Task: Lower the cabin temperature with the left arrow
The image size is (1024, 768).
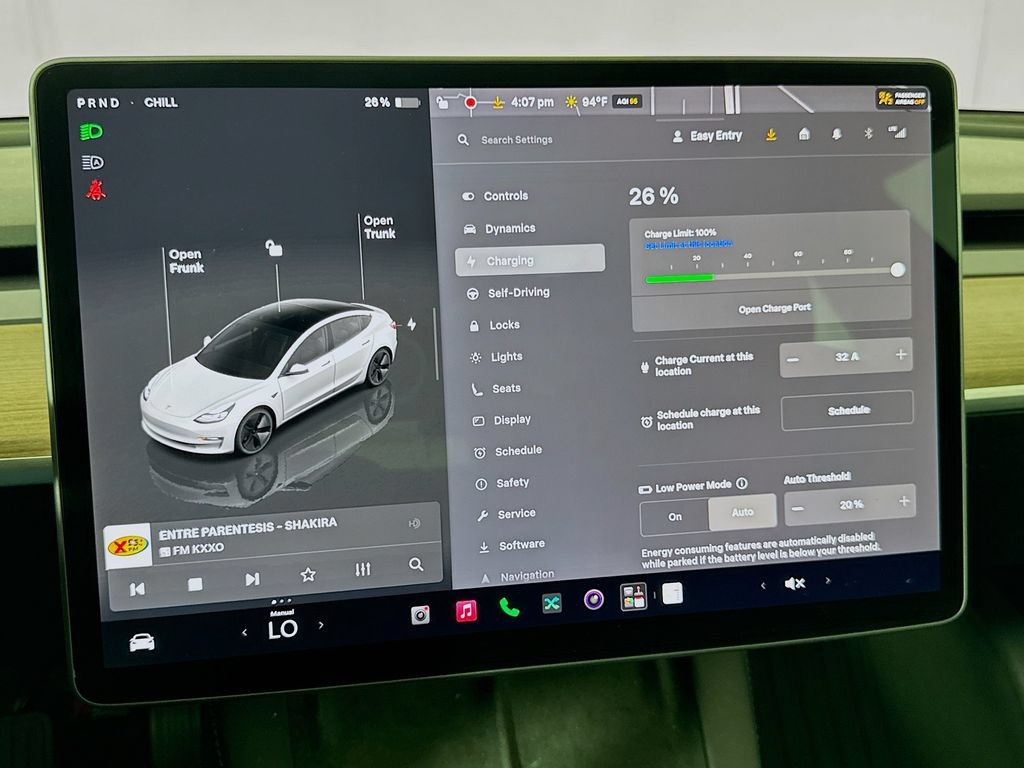Action: 244,632
